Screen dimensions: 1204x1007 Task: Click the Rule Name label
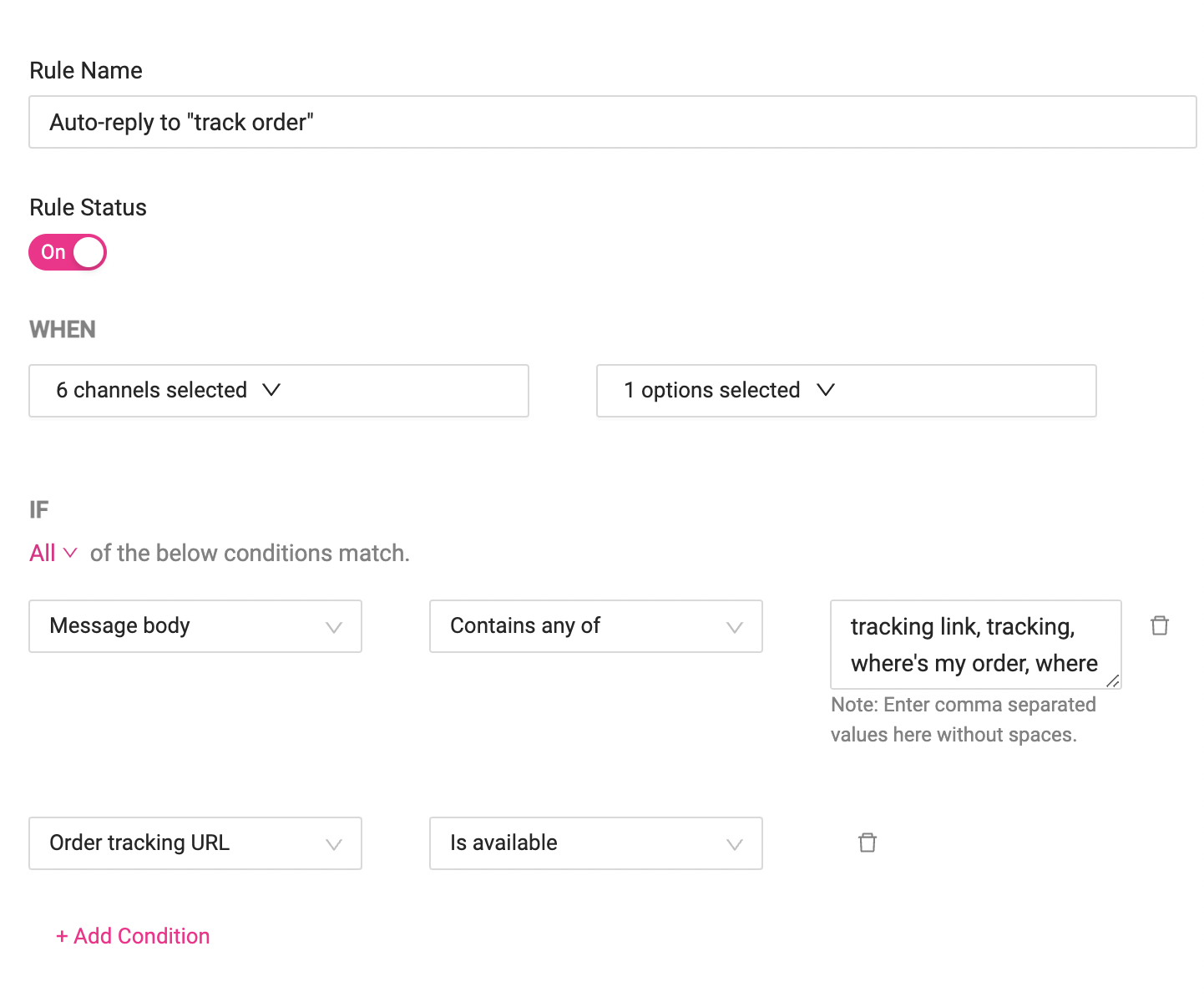point(86,70)
